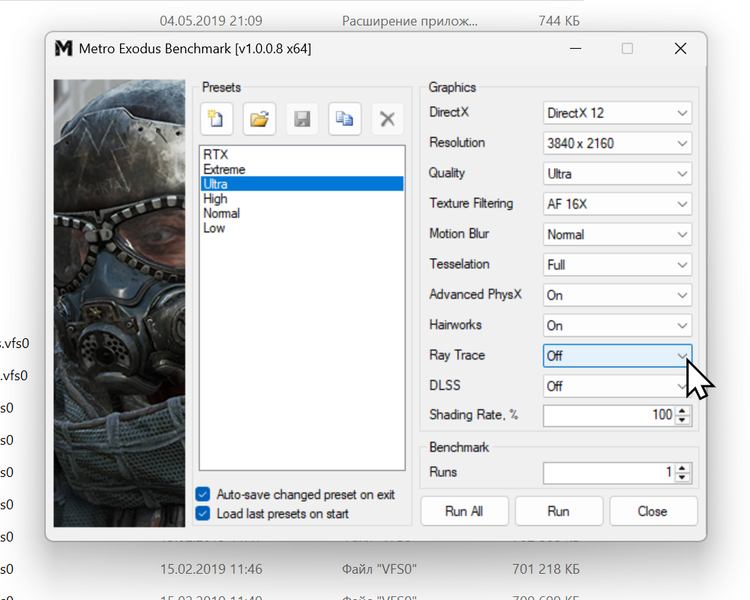Increase Runs count with up arrow
The width and height of the screenshot is (750, 600).
(683, 468)
